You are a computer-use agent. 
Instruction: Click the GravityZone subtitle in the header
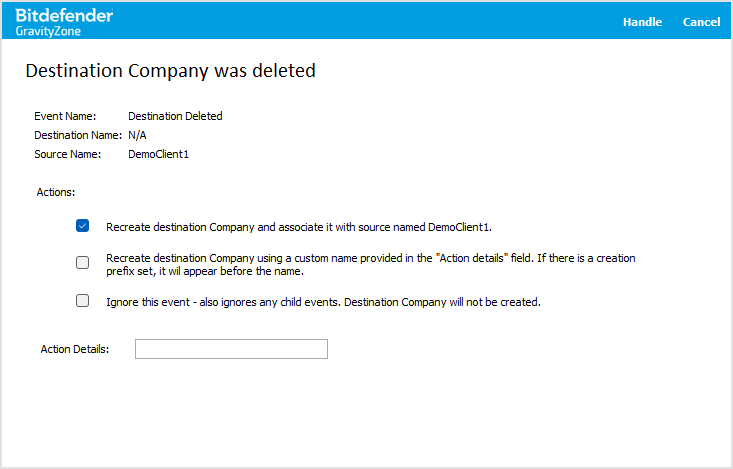(x=48, y=31)
